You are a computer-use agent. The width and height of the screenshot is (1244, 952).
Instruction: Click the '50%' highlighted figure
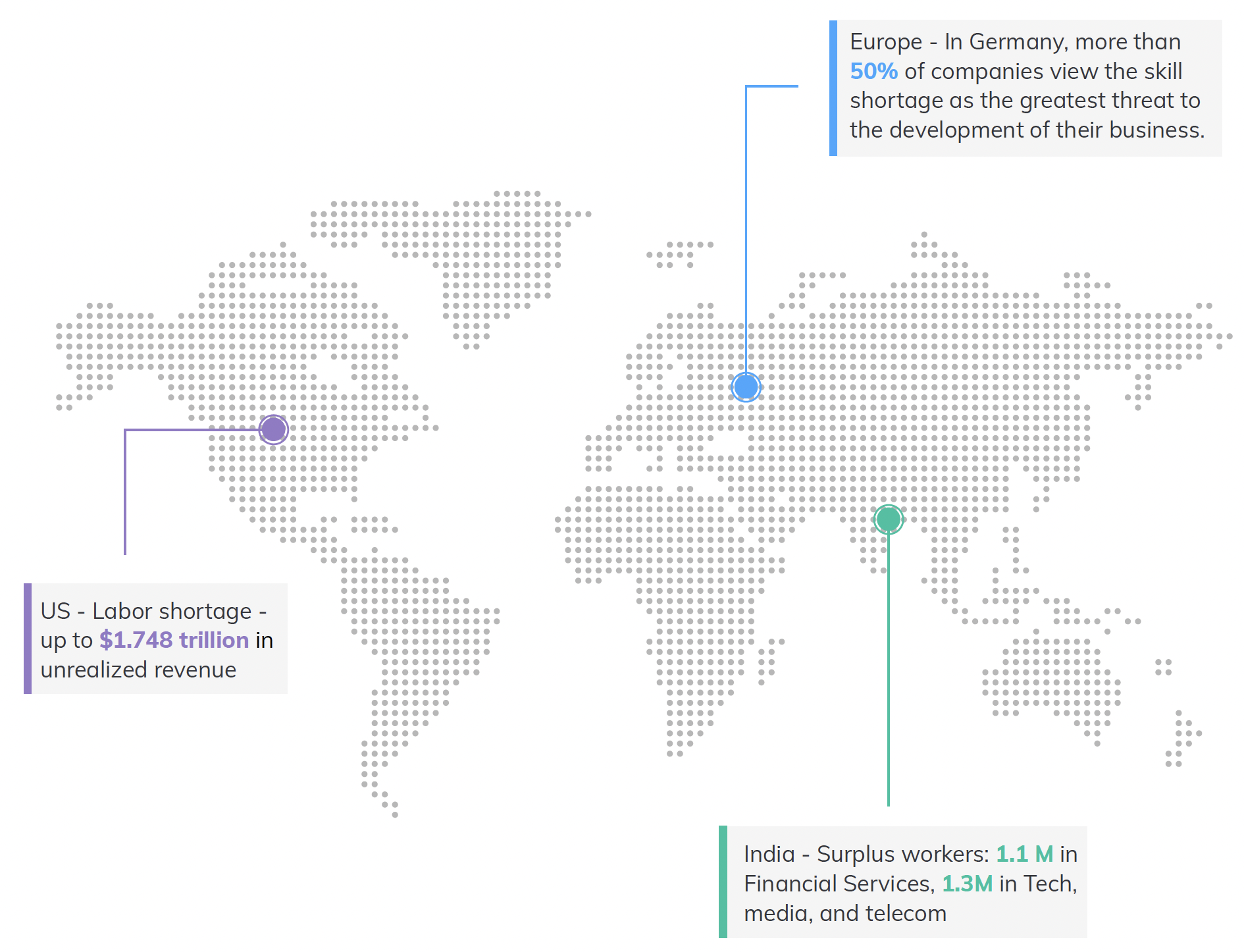873,71
